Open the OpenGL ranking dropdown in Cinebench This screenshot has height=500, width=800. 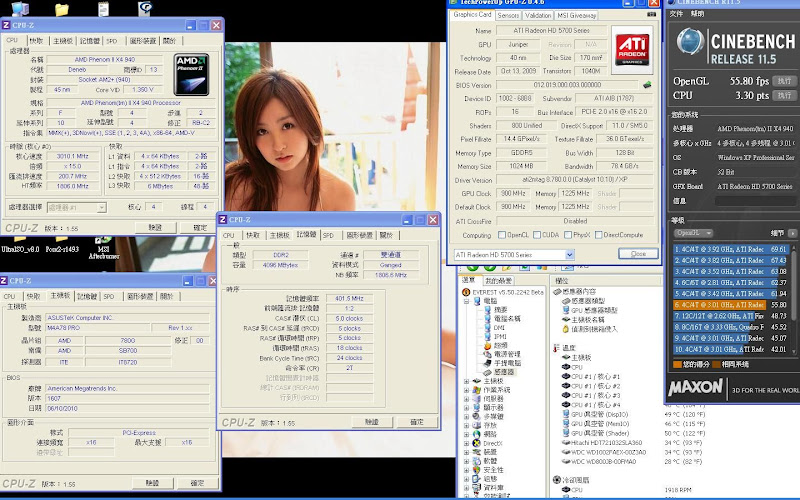693,233
